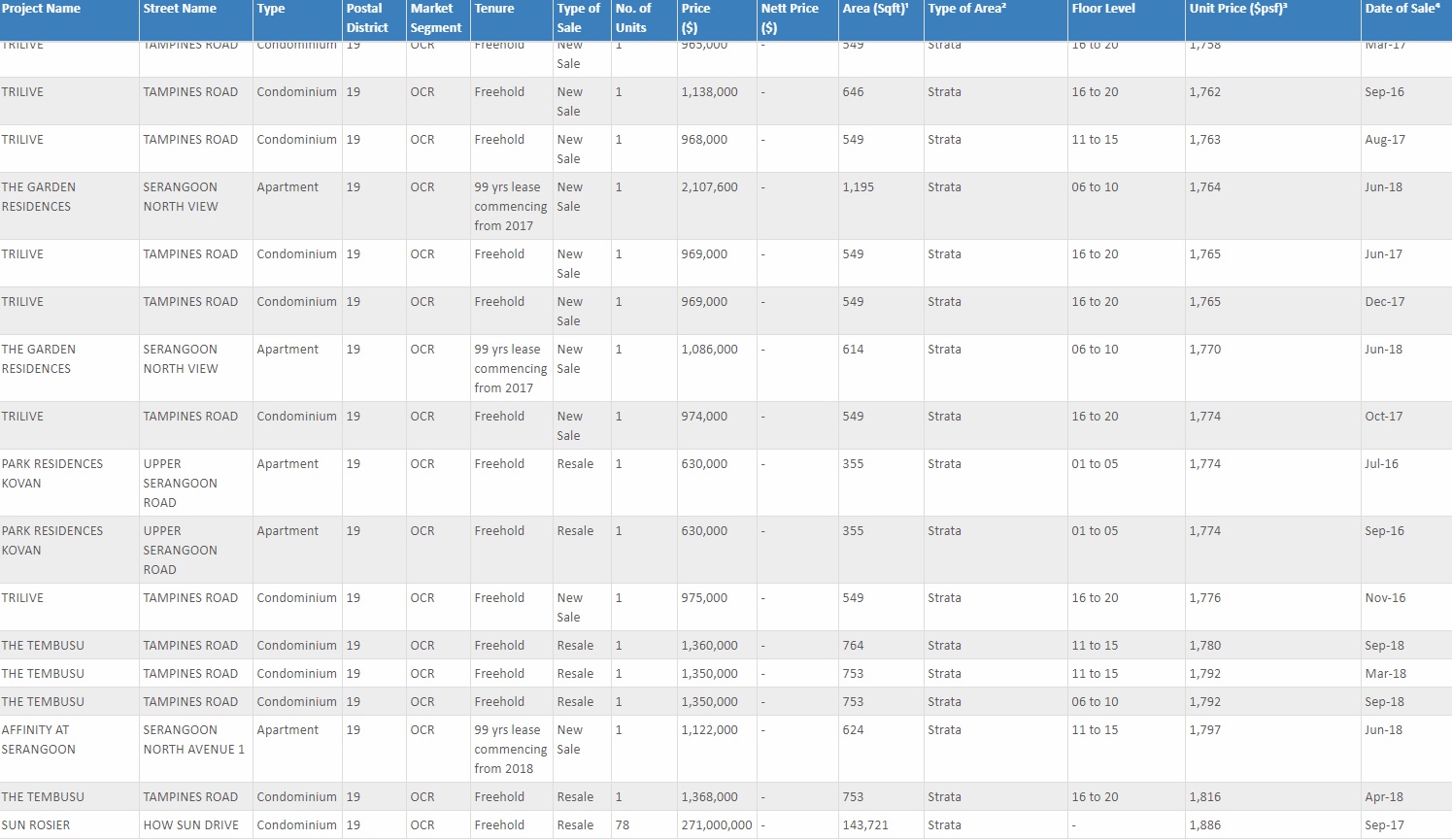Image resolution: width=1452 pixels, height=840 pixels.
Task: Click the unit price 1,797
Action: [1205, 730]
